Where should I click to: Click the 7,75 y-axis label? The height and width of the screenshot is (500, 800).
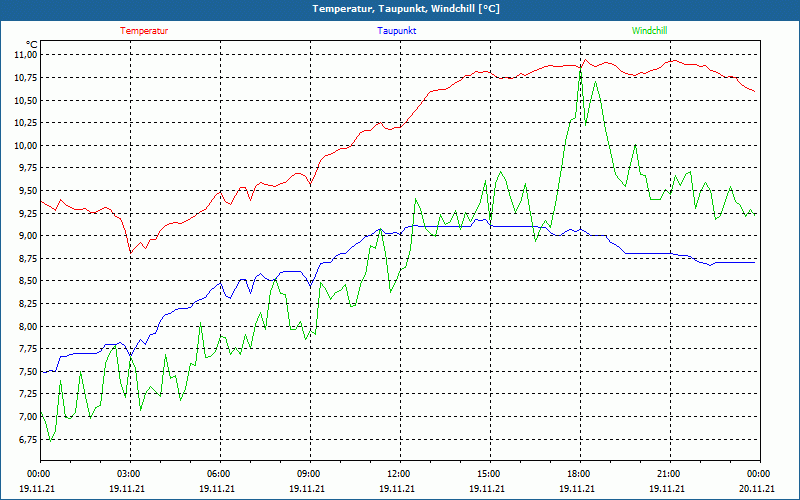[27, 349]
